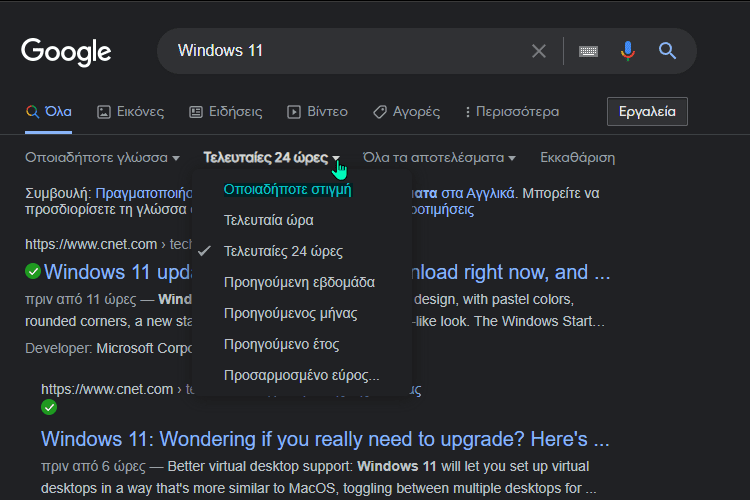This screenshot has width=750, height=500.
Task: Click 'πριν από 6 ώρες' timestamp text
Action: (x=93, y=467)
